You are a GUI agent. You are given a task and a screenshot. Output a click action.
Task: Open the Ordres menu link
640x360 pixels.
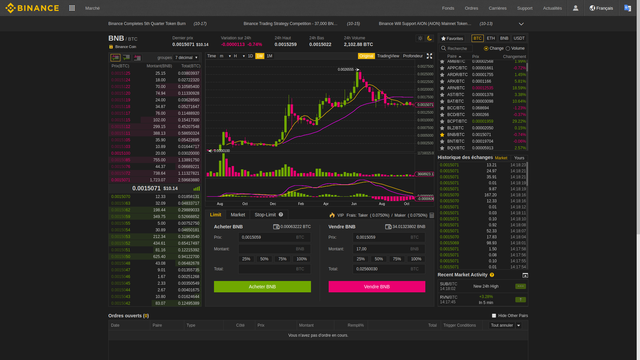coord(471,8)
